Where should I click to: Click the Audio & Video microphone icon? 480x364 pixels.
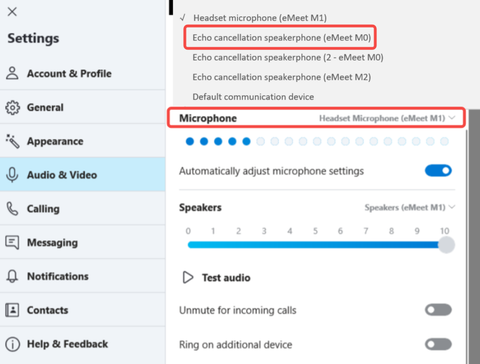click(12, 175)
